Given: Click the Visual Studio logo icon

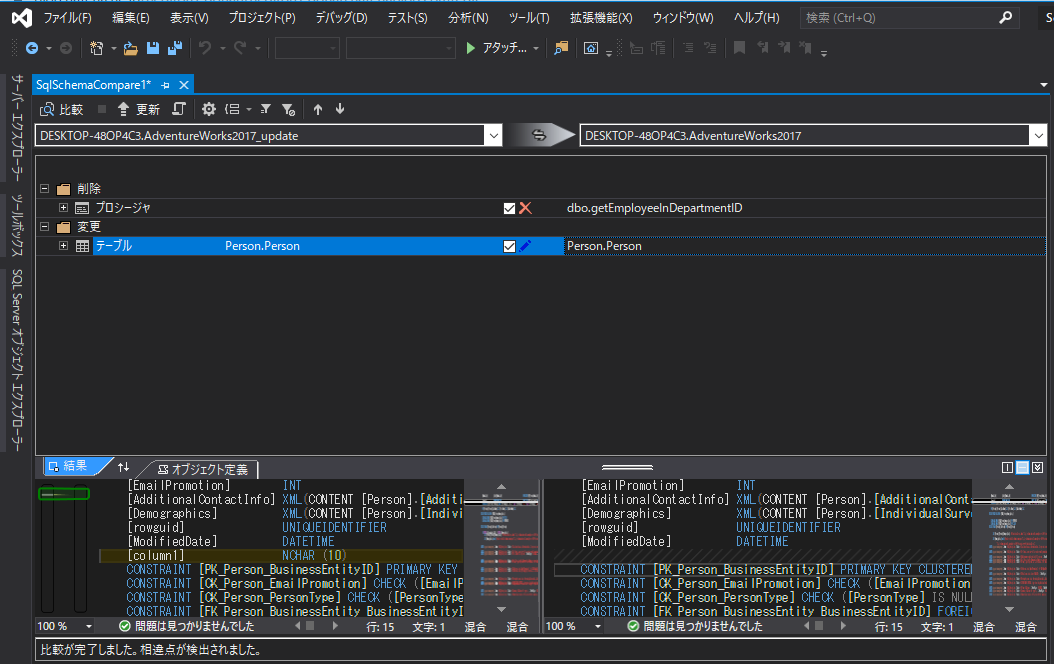Looking at the screenshot, I should point(22,18).
